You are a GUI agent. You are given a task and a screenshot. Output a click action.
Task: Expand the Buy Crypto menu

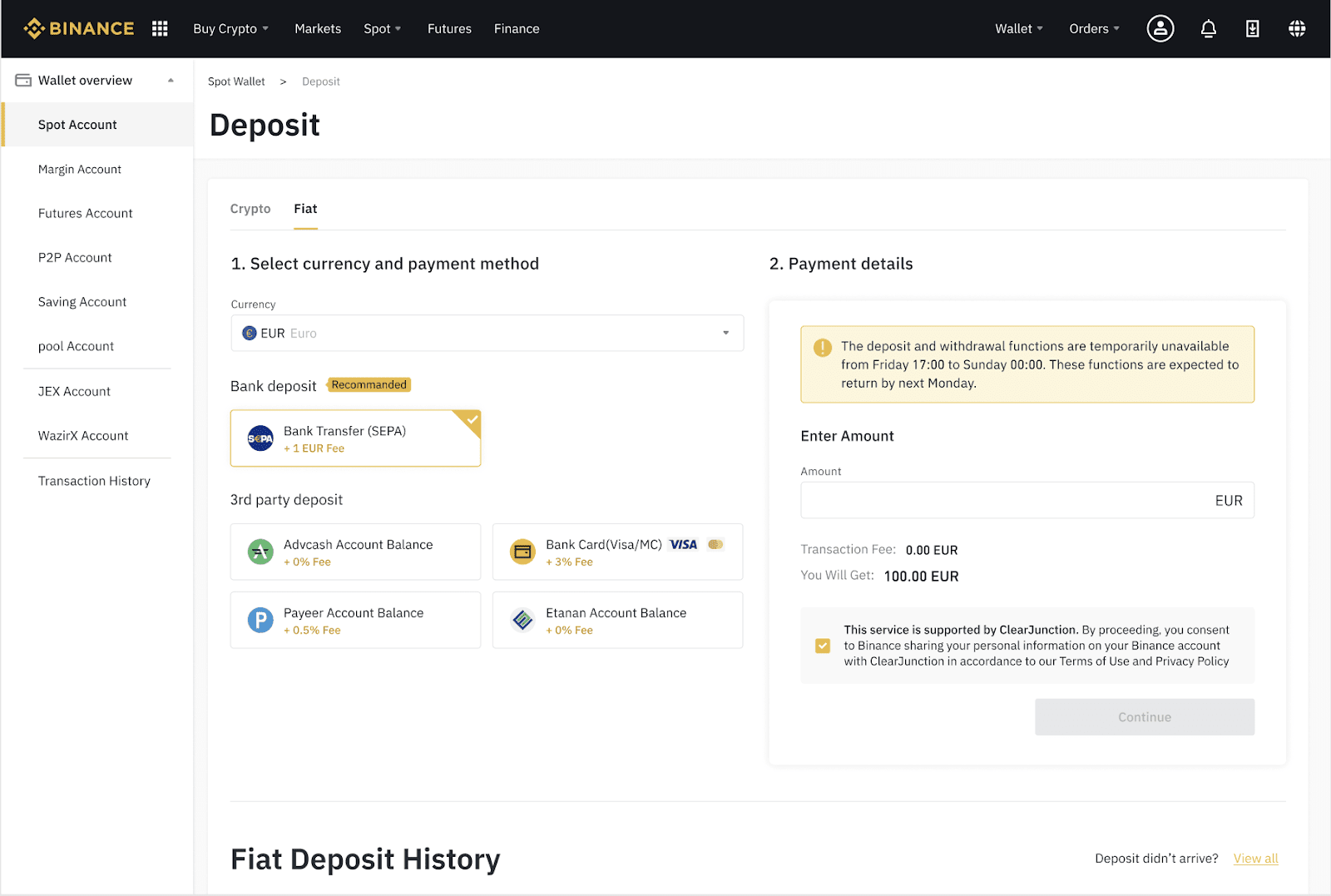click(x=230, y=28)
